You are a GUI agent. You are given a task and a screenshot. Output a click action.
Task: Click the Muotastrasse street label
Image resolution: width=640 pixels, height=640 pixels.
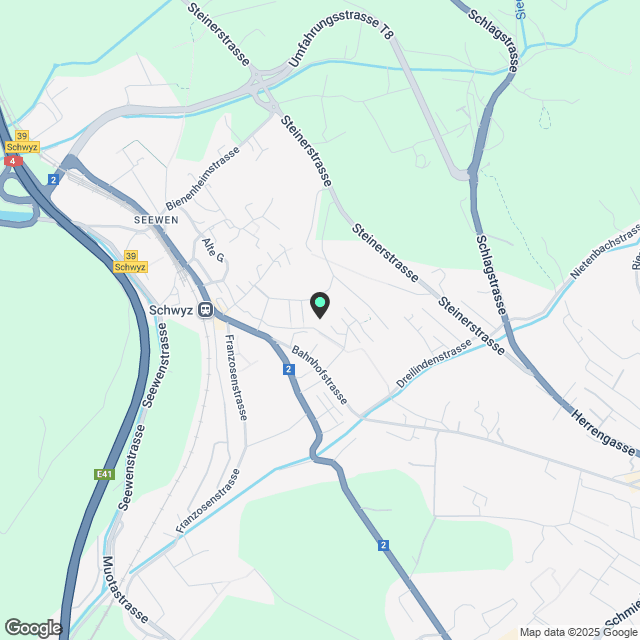[x=125, y=589]
